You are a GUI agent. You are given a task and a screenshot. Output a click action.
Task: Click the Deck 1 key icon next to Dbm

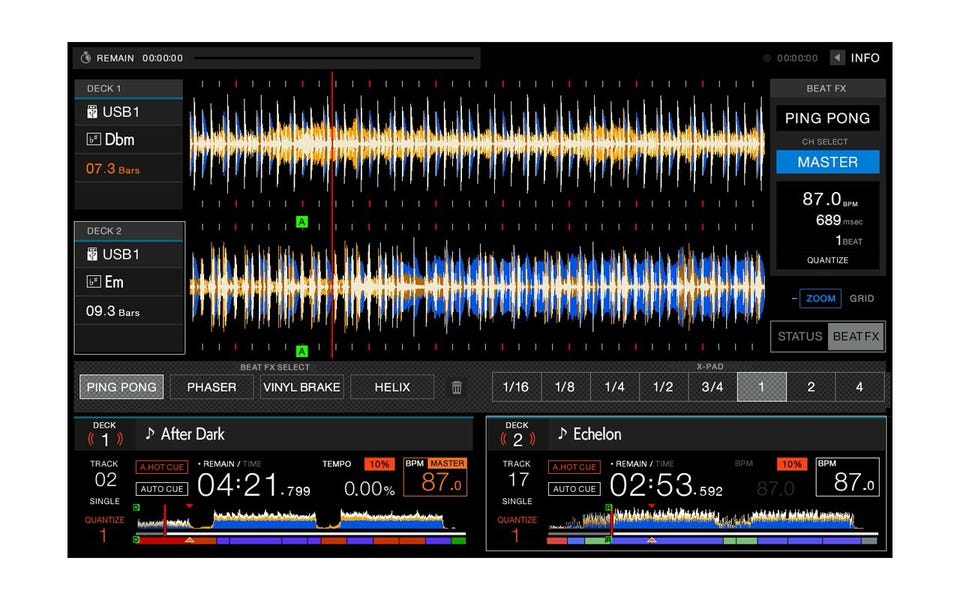93,139
